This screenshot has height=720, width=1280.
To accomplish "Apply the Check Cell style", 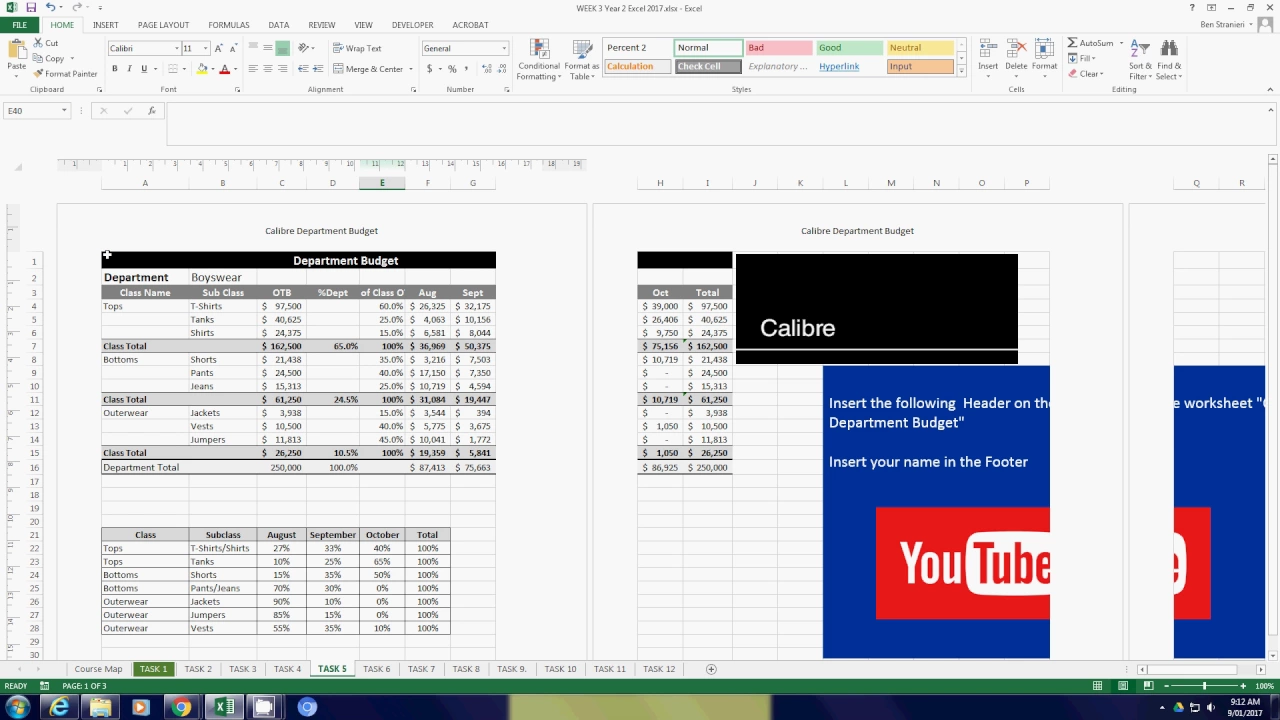I will coord(708,67).
